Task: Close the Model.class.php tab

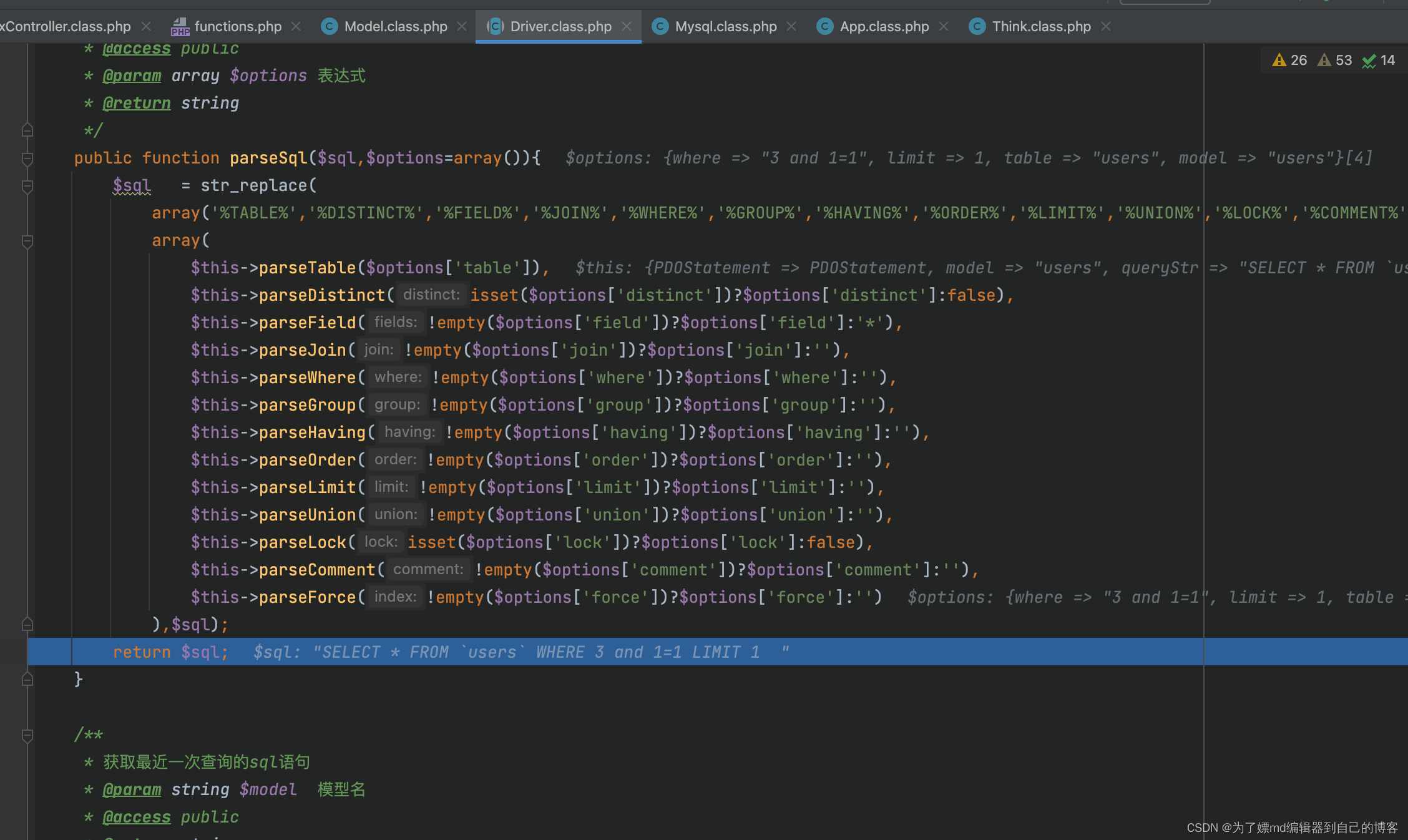Action: (462, 26)
